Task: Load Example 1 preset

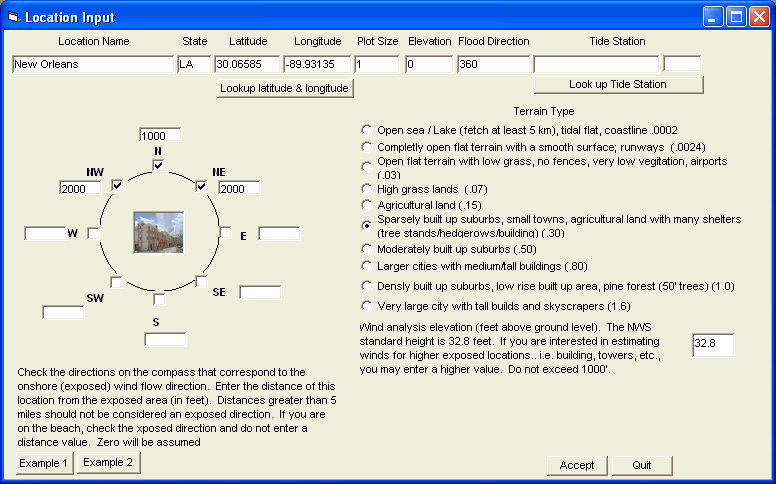Action: pyautogui.click(x=44, y=463)
